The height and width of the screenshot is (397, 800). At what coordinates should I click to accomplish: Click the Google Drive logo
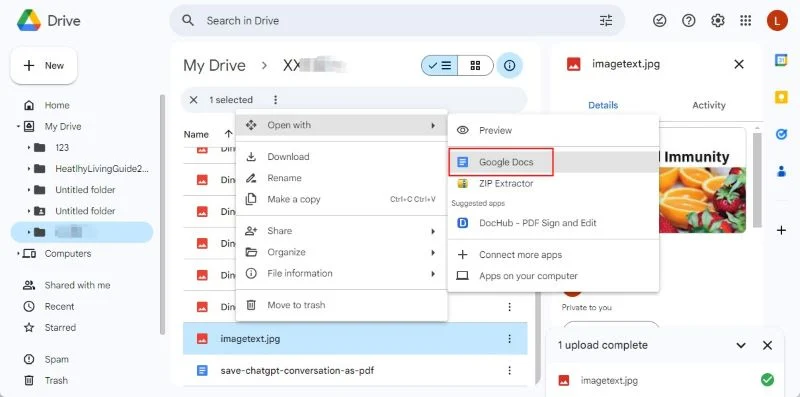click(29, 20)
